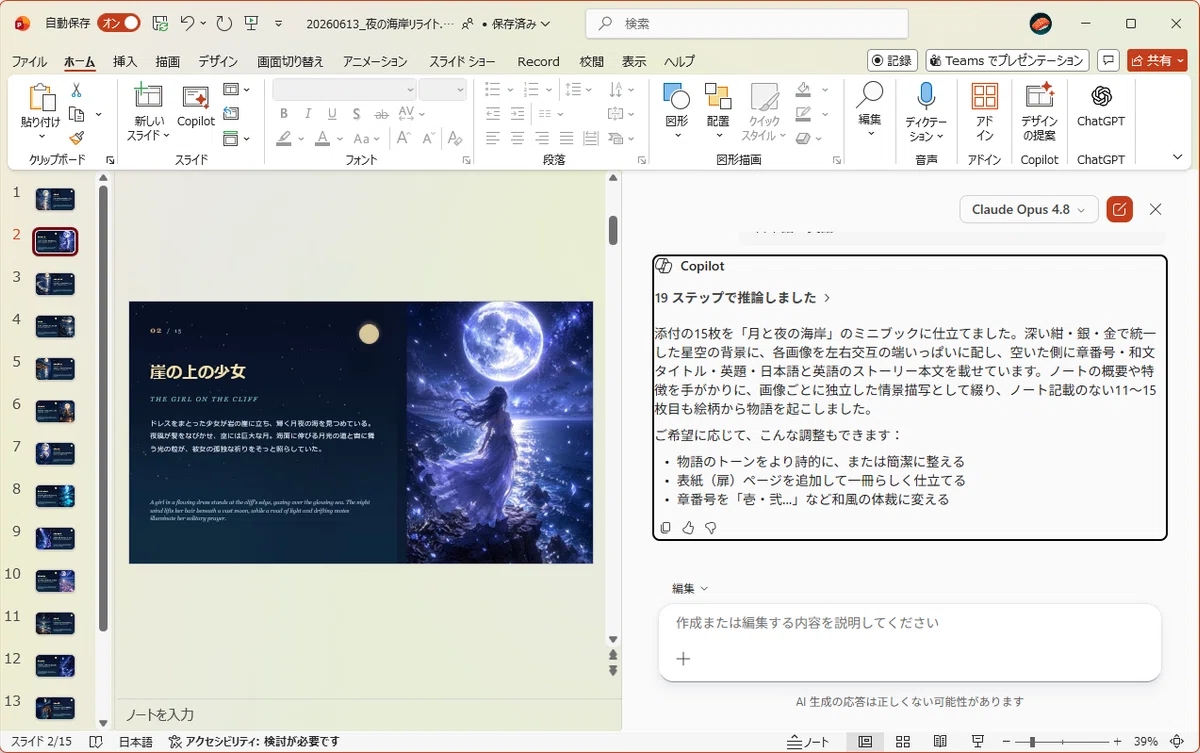The image size is (1200, 753).
Task: Open the font color dropdown arrow
Action: 340,138
